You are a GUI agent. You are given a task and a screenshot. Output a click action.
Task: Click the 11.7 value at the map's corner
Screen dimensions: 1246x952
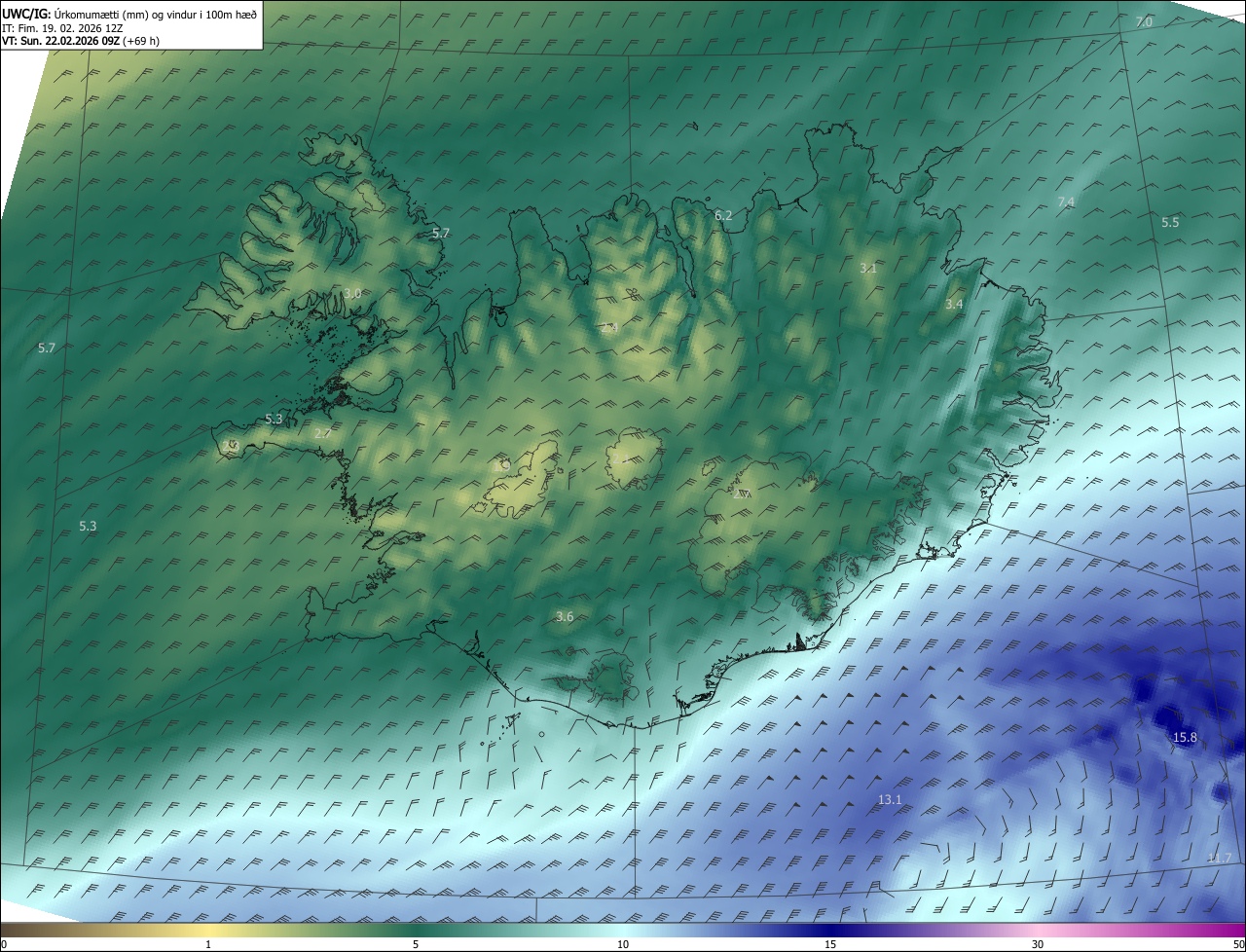tap(1220, 858)
